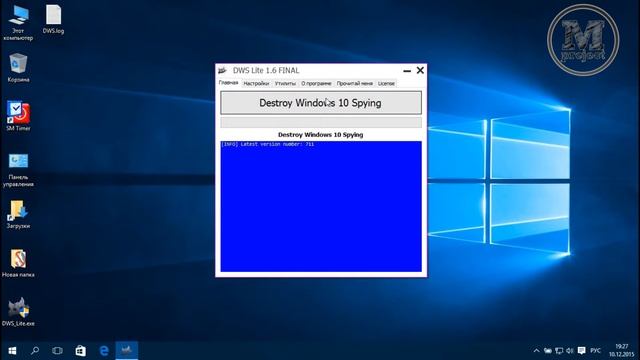Minimize the DWS Lite window
Image resolution: width=640 pixels, height=360 pixels.
point(407,71)
